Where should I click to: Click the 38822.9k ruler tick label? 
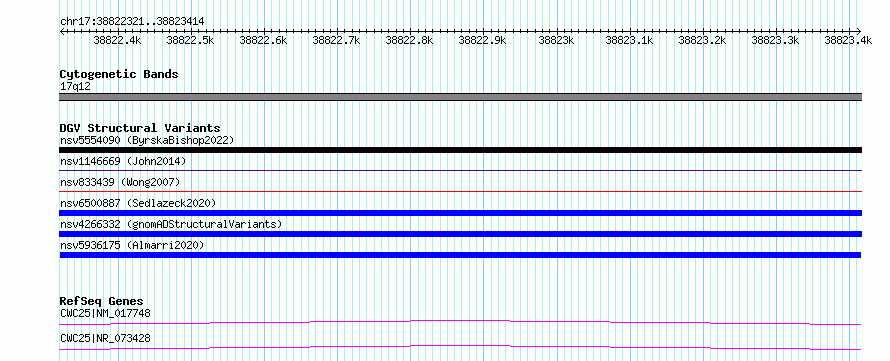[x=482, y=40]
